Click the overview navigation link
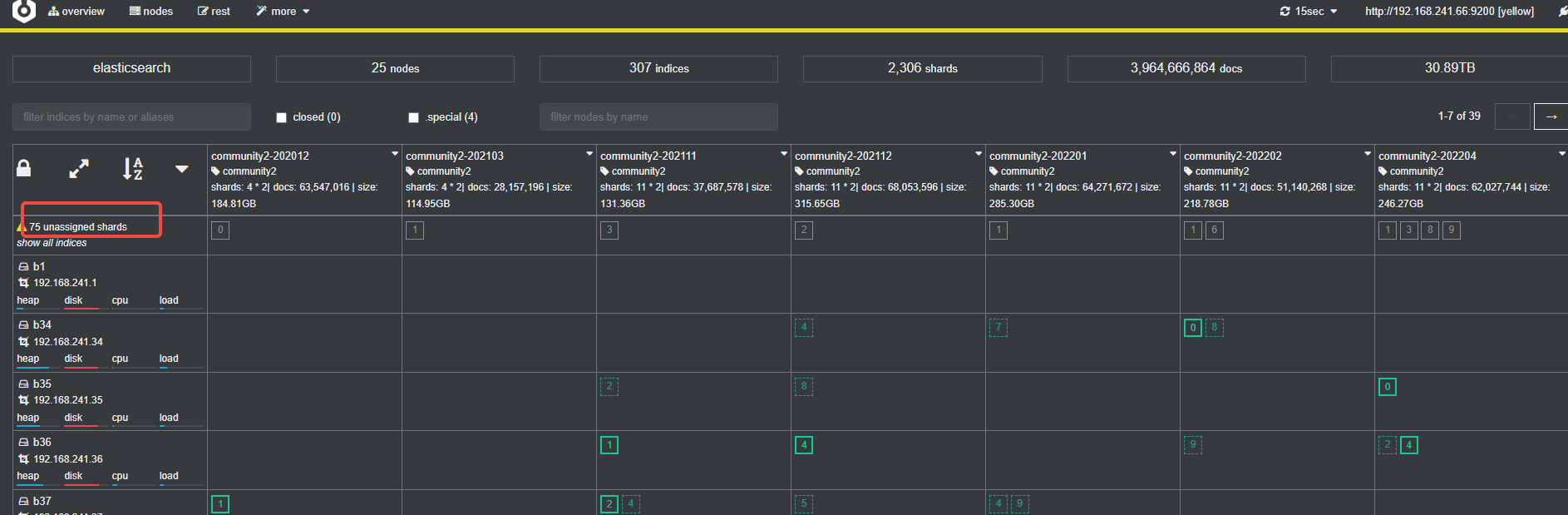1568x515 pixels. click(x=76, y=12)
